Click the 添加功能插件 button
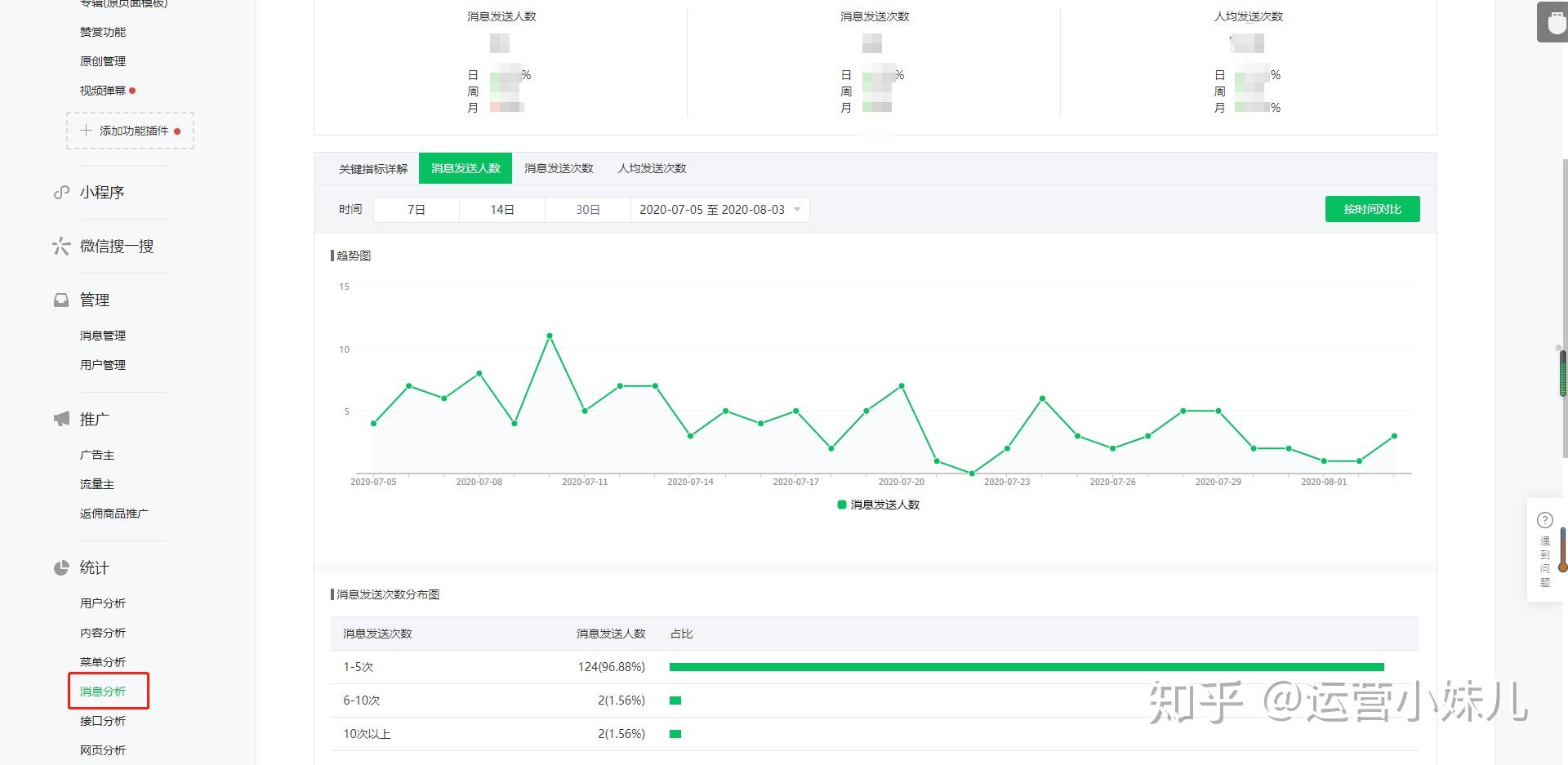Screen dimensions: 1568x765 [x=130, y=131]
